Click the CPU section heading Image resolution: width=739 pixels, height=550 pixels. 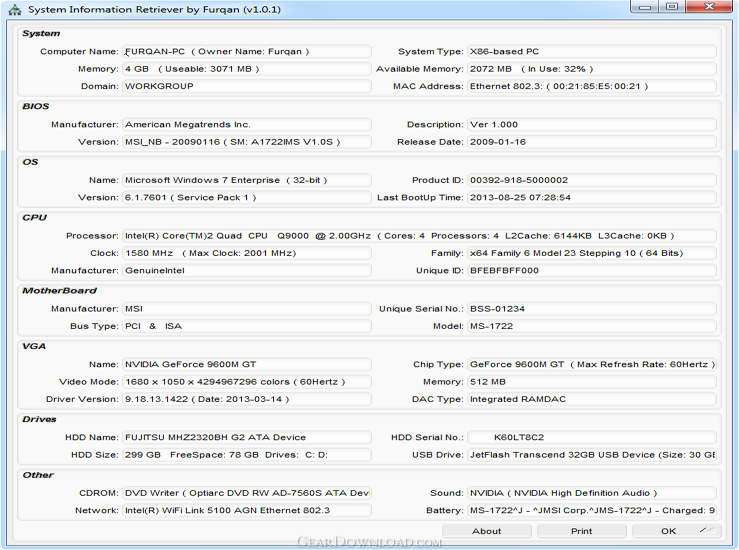click(x=34, y=218)
